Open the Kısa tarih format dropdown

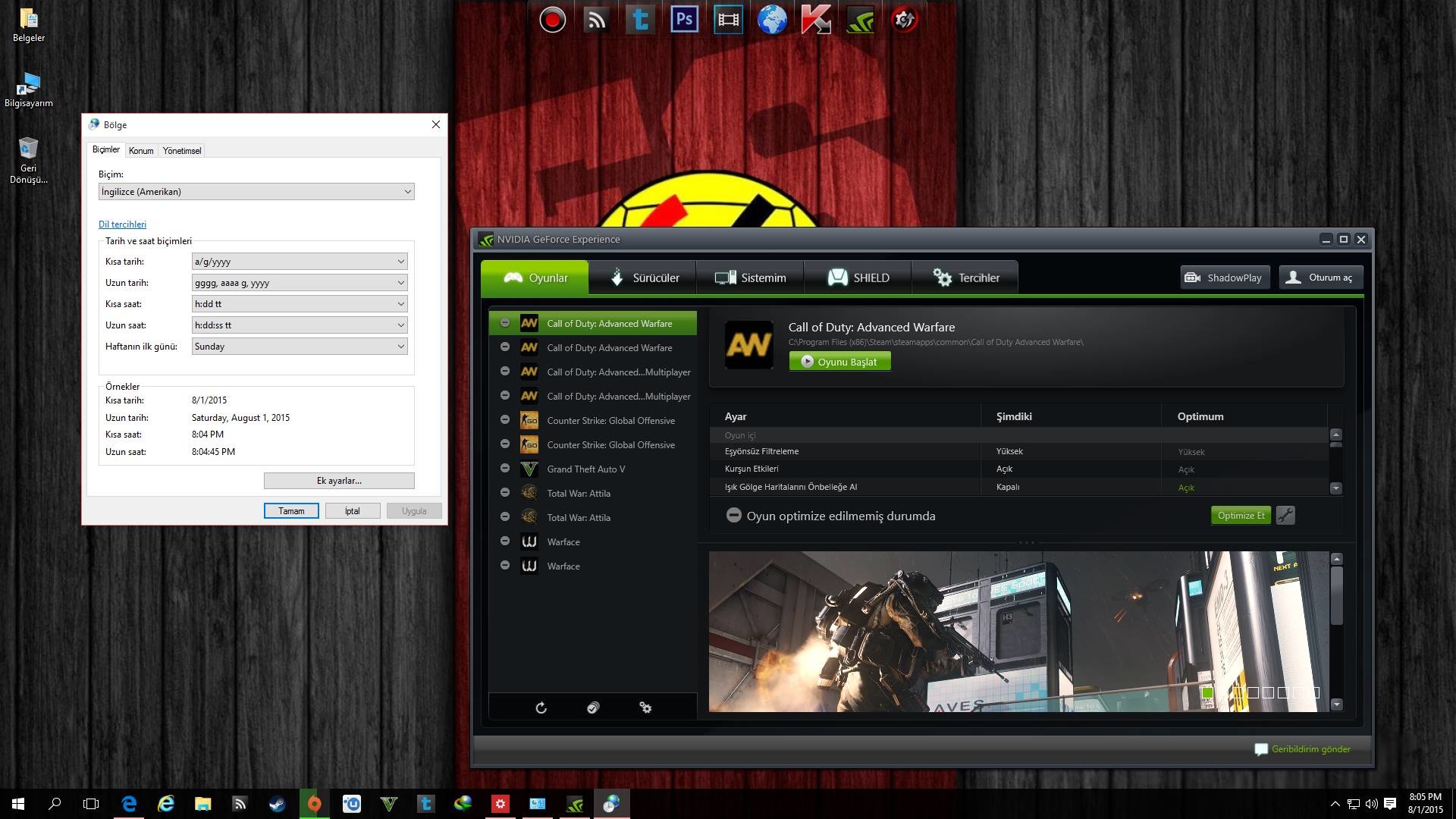pyautogui.click(x=300, y=262)
